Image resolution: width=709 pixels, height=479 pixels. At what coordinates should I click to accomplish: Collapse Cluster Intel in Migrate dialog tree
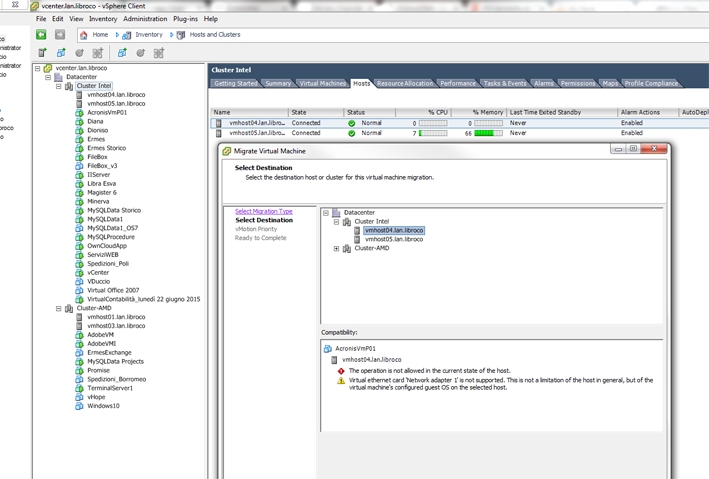[x=336, y=222]
